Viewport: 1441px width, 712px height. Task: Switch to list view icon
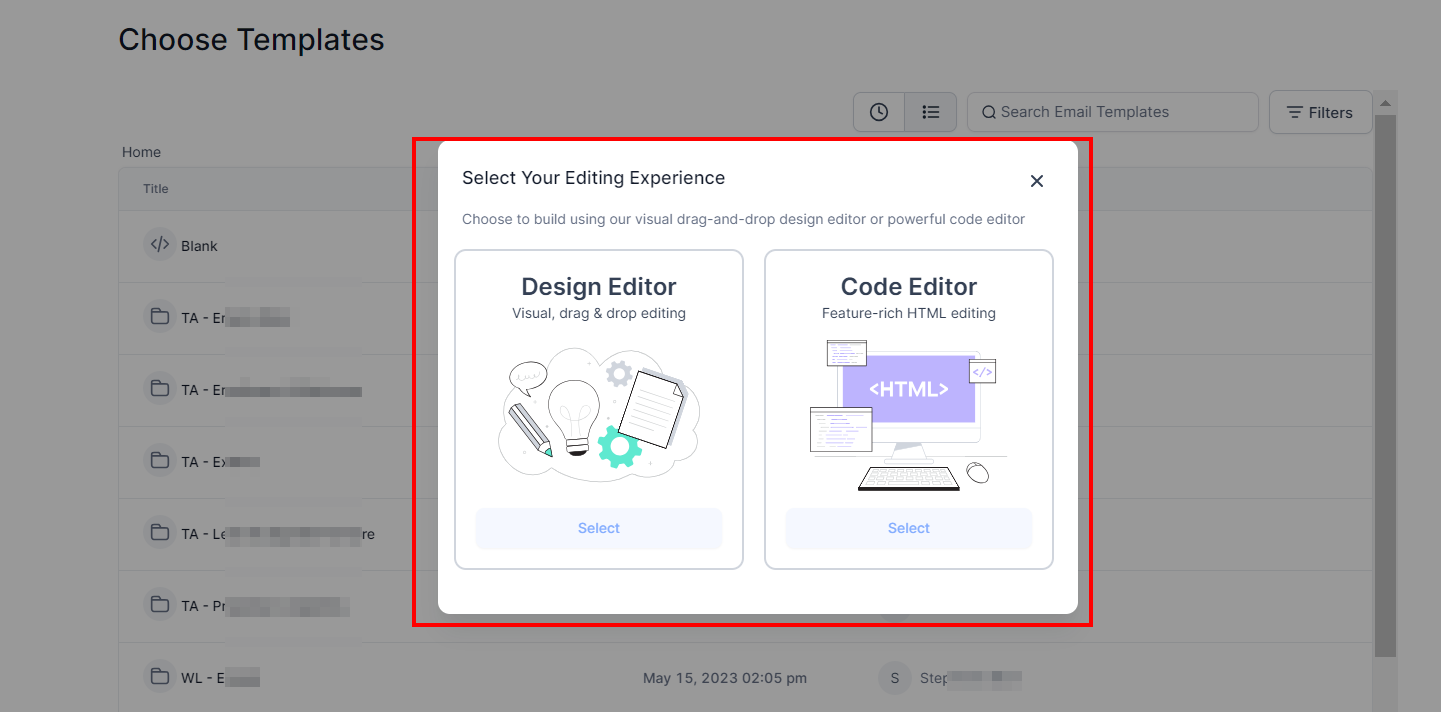pos(931,112)
